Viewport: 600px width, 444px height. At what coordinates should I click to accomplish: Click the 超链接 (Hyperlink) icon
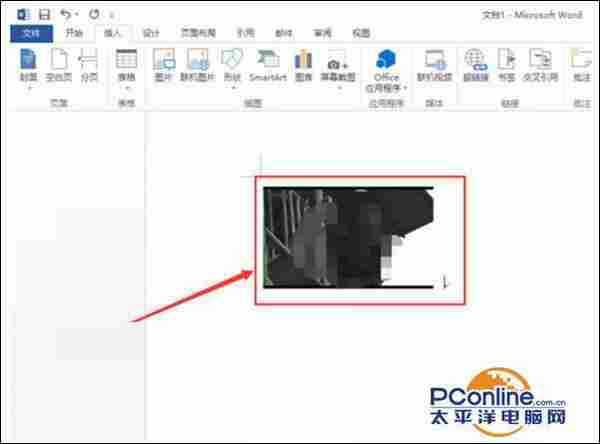point(476,65)
